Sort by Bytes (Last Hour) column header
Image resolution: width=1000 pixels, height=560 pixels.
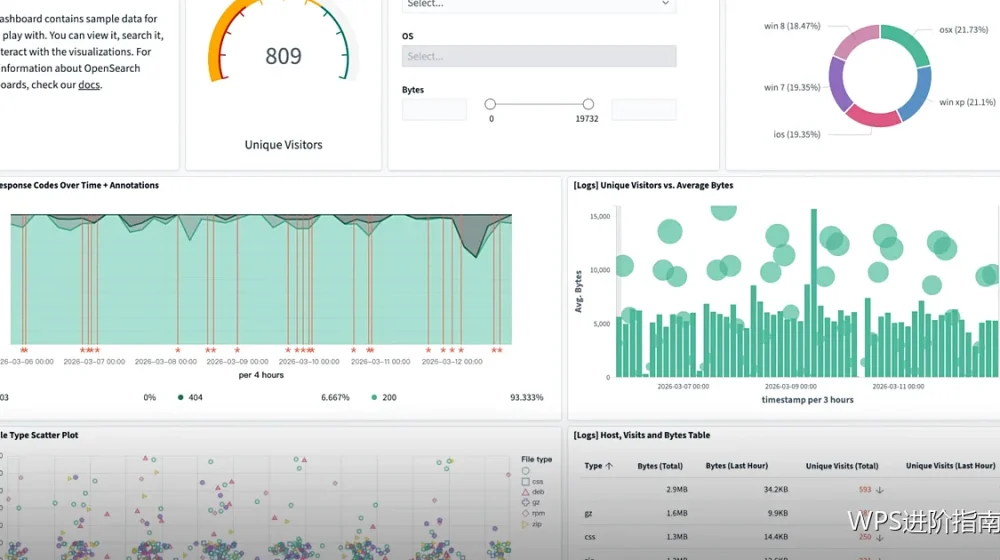(x=737, y=466)
